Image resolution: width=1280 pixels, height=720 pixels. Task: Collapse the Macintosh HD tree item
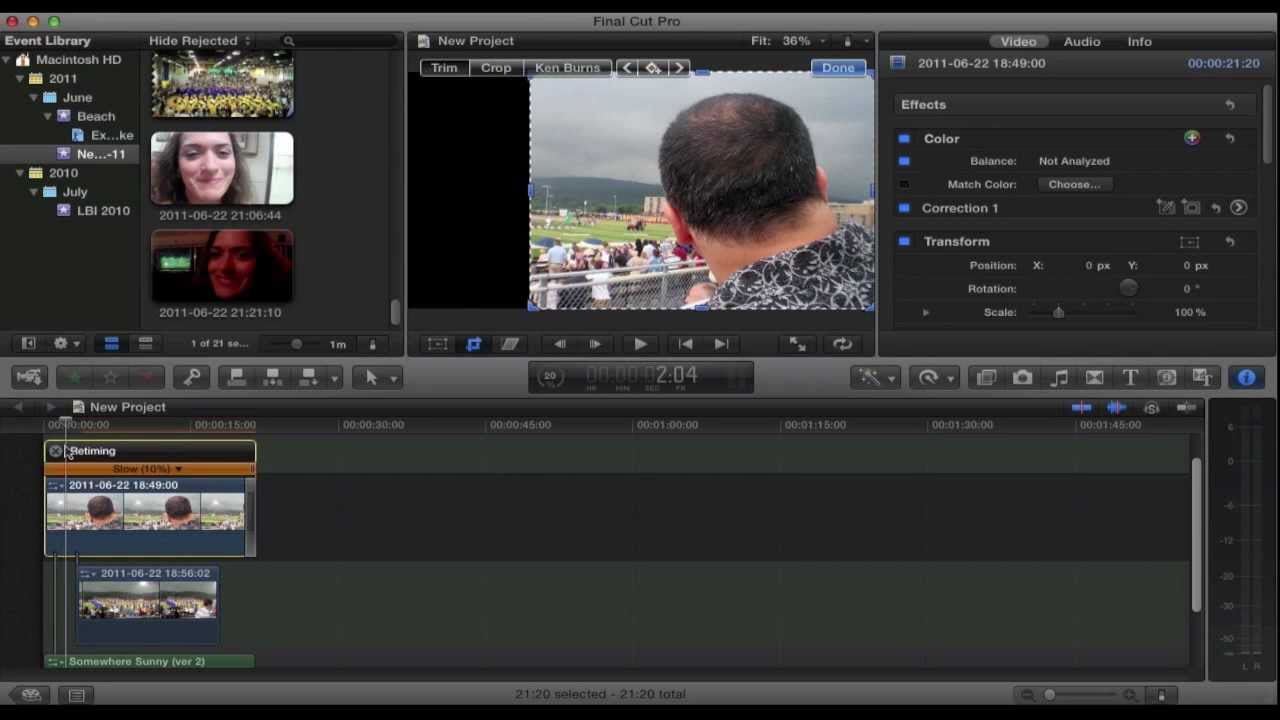(x=8, y=60)
